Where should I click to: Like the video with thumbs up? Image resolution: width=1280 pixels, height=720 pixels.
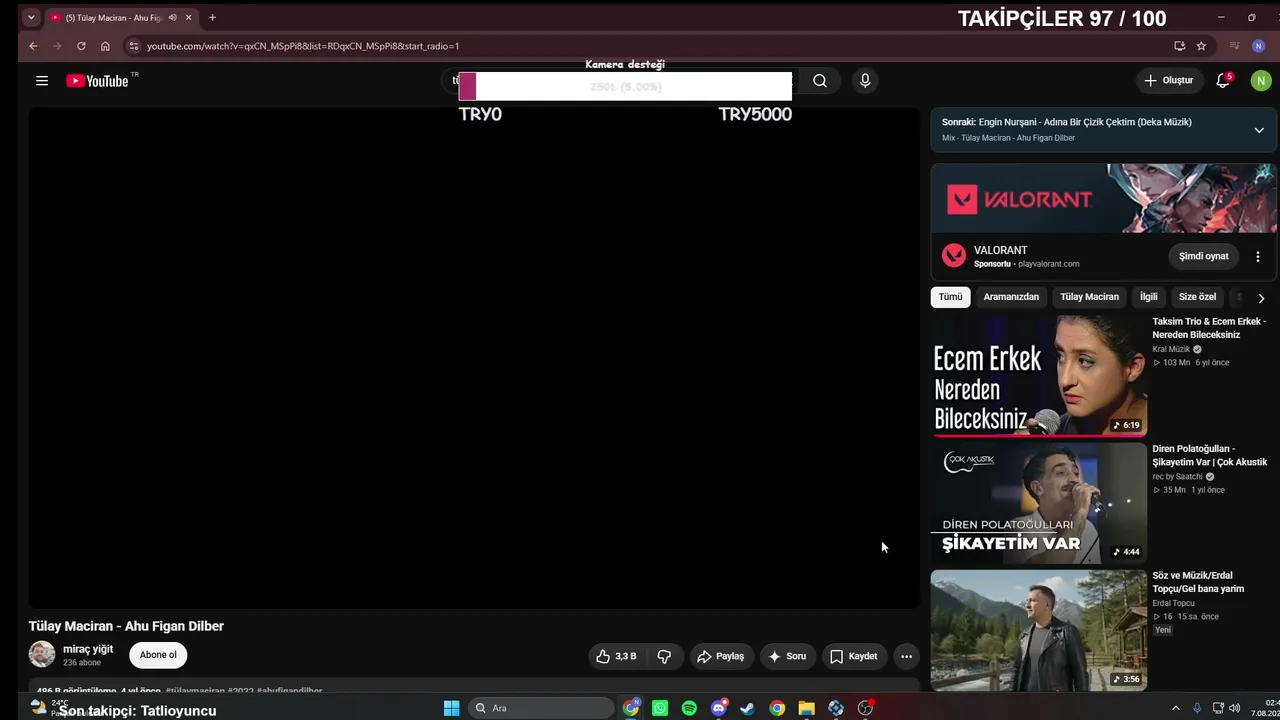(x=616, y=656)
